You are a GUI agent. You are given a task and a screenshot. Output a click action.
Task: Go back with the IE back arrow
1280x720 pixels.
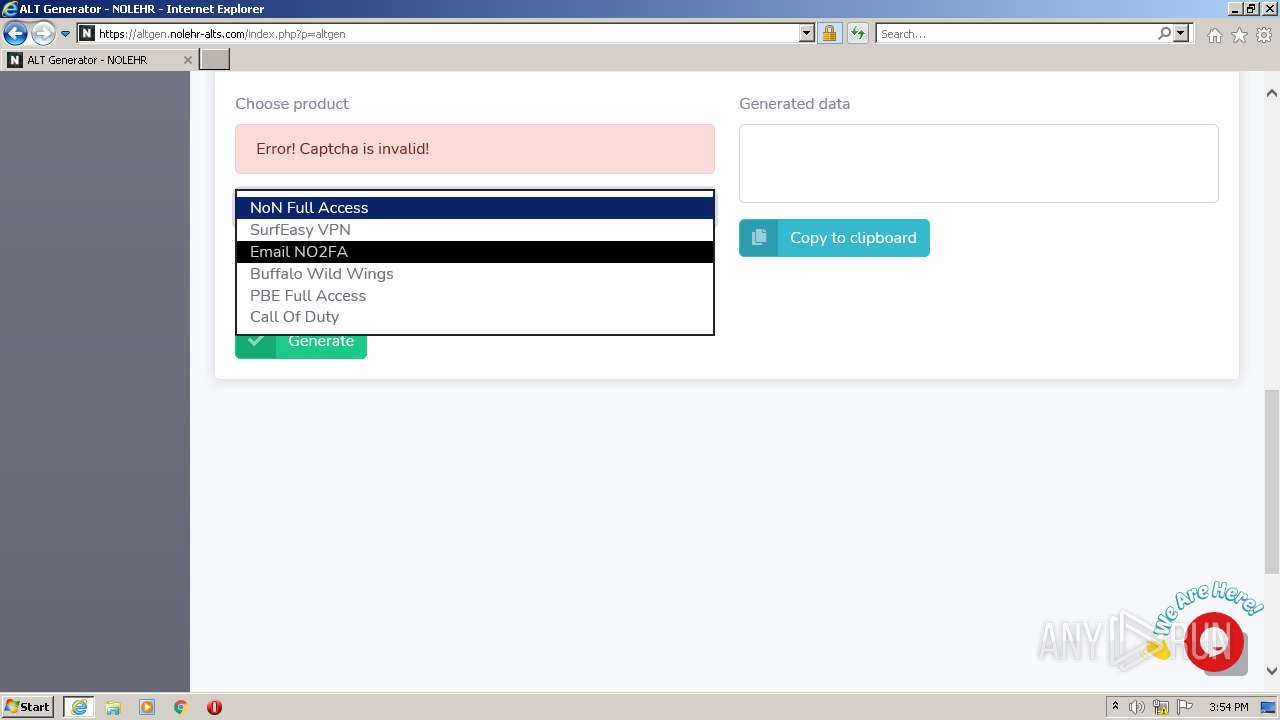click(15, 34)
